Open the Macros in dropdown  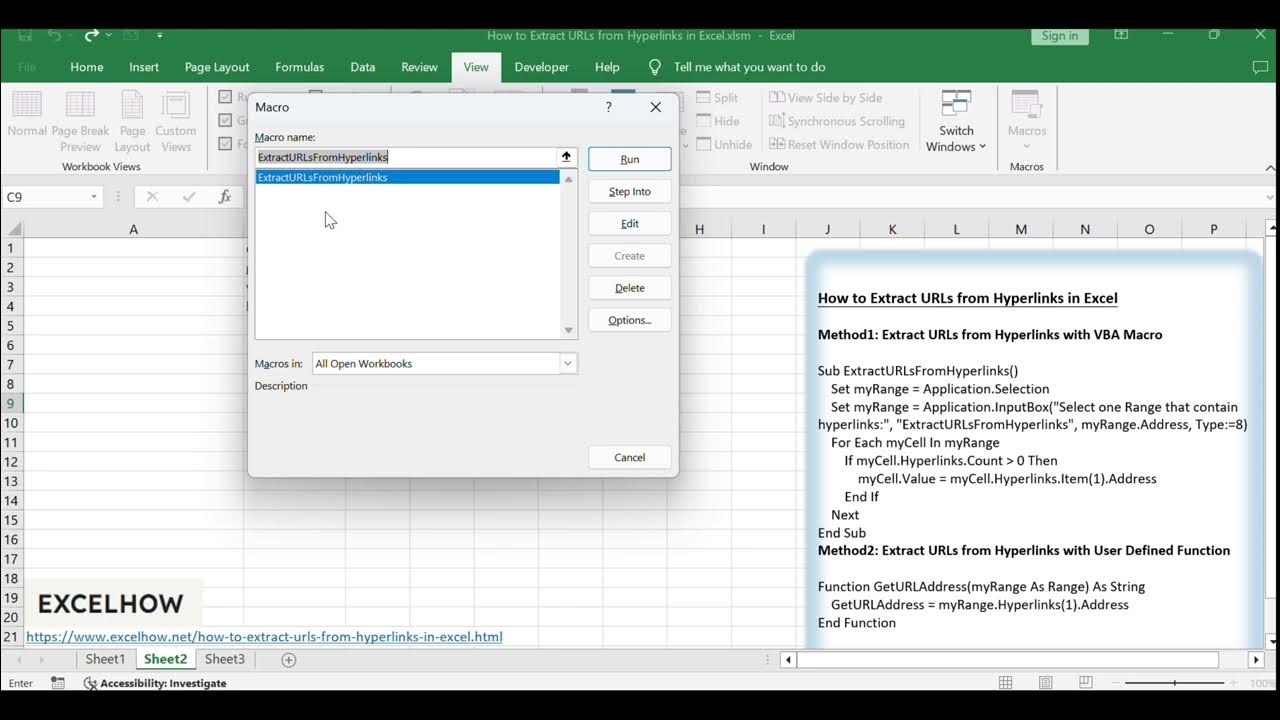(x=567, y=364)
